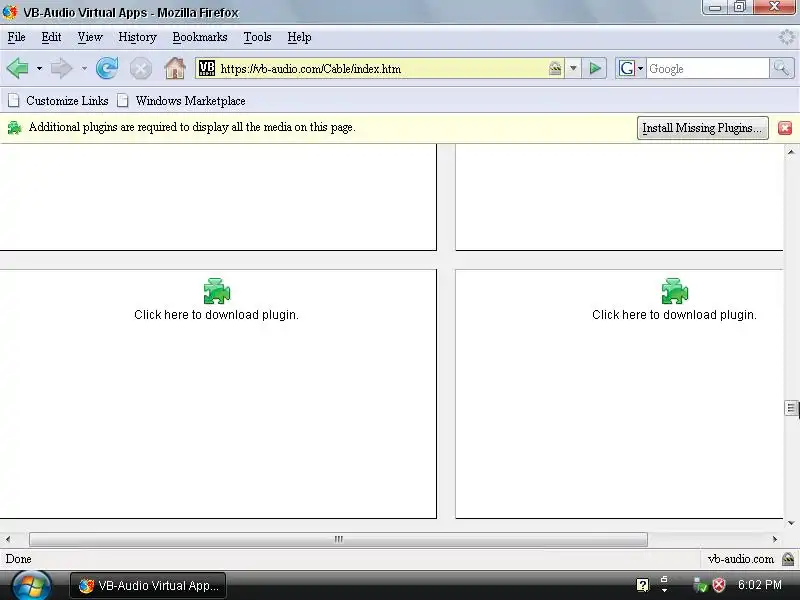The height and width of the screenshot is (600, 800).
Task: Open the Customize Links bookmark
Action: 58,101
